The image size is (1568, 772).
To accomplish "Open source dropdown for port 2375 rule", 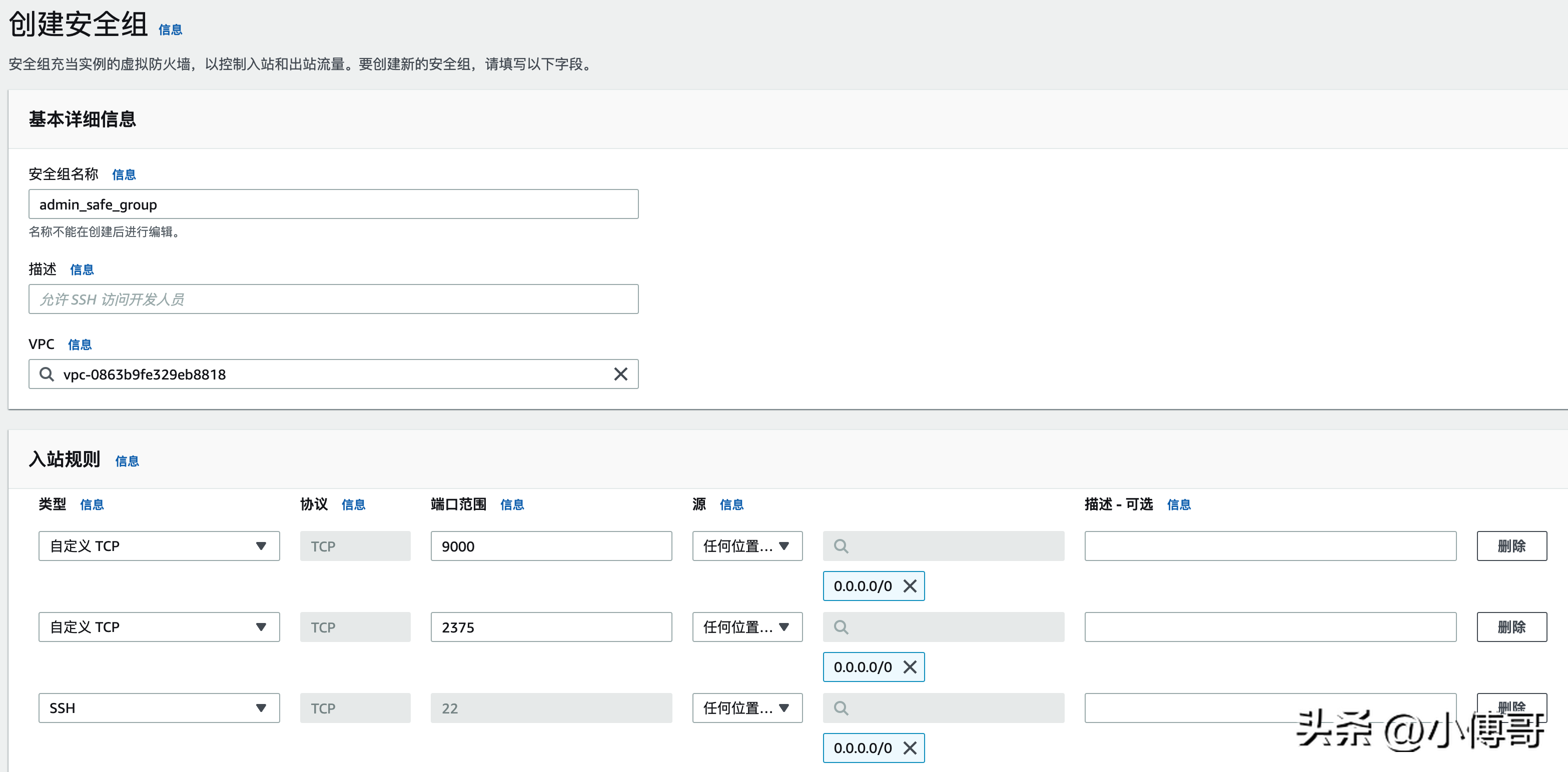I will [747, 626].
